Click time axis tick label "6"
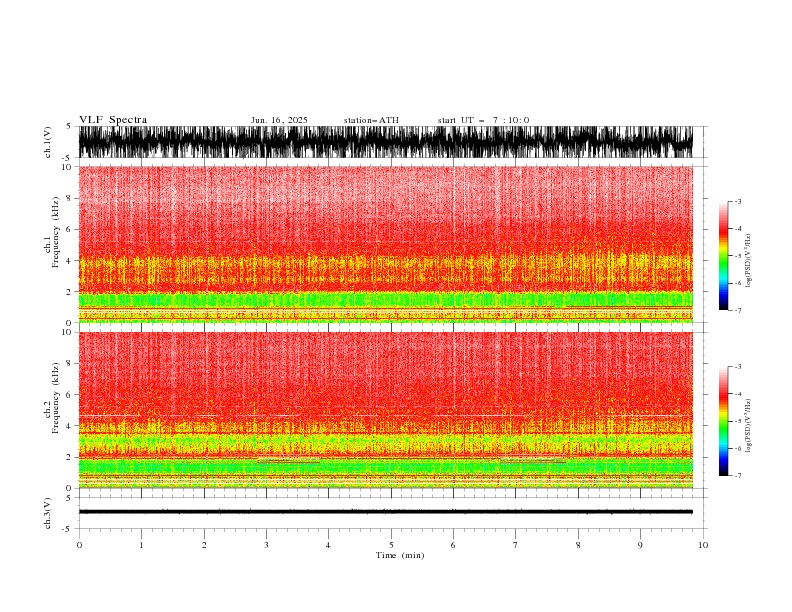Screen dimensions: 792x612 453,545
